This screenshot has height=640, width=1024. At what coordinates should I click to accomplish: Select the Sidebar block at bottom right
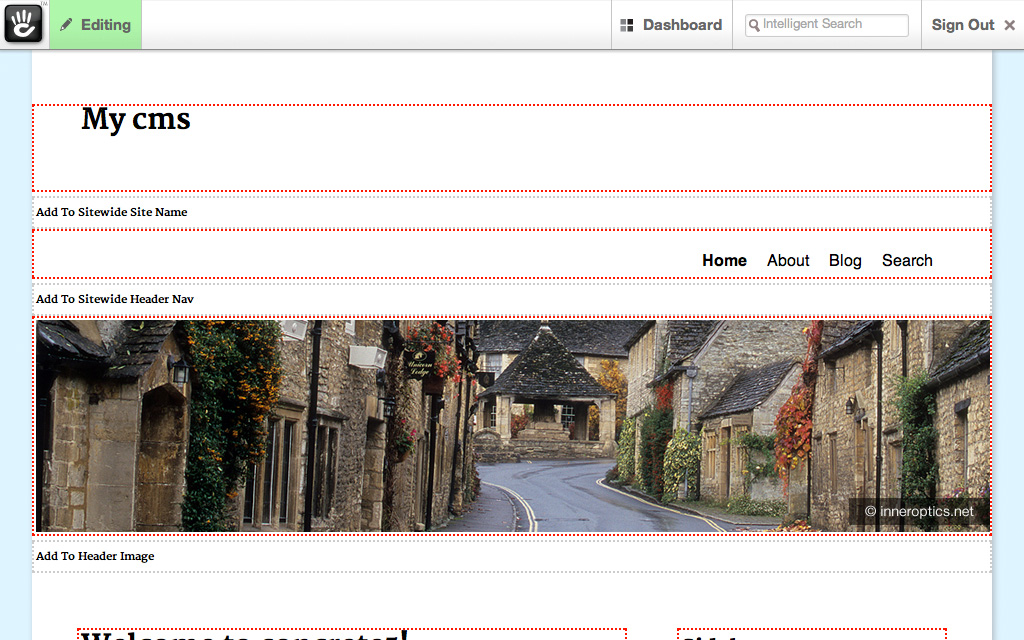point(810,635)
